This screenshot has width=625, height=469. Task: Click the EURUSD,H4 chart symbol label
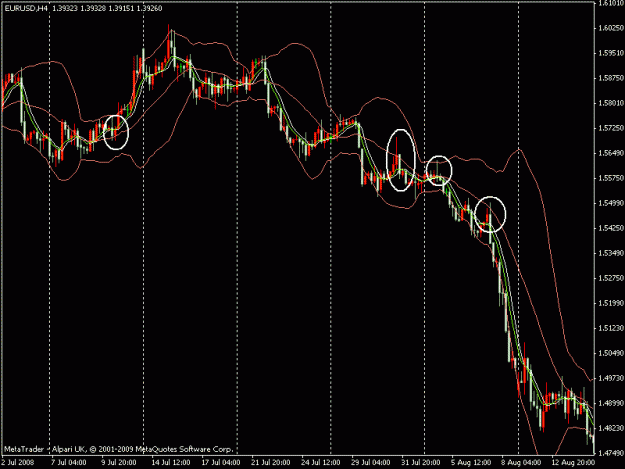pos(26,8)
